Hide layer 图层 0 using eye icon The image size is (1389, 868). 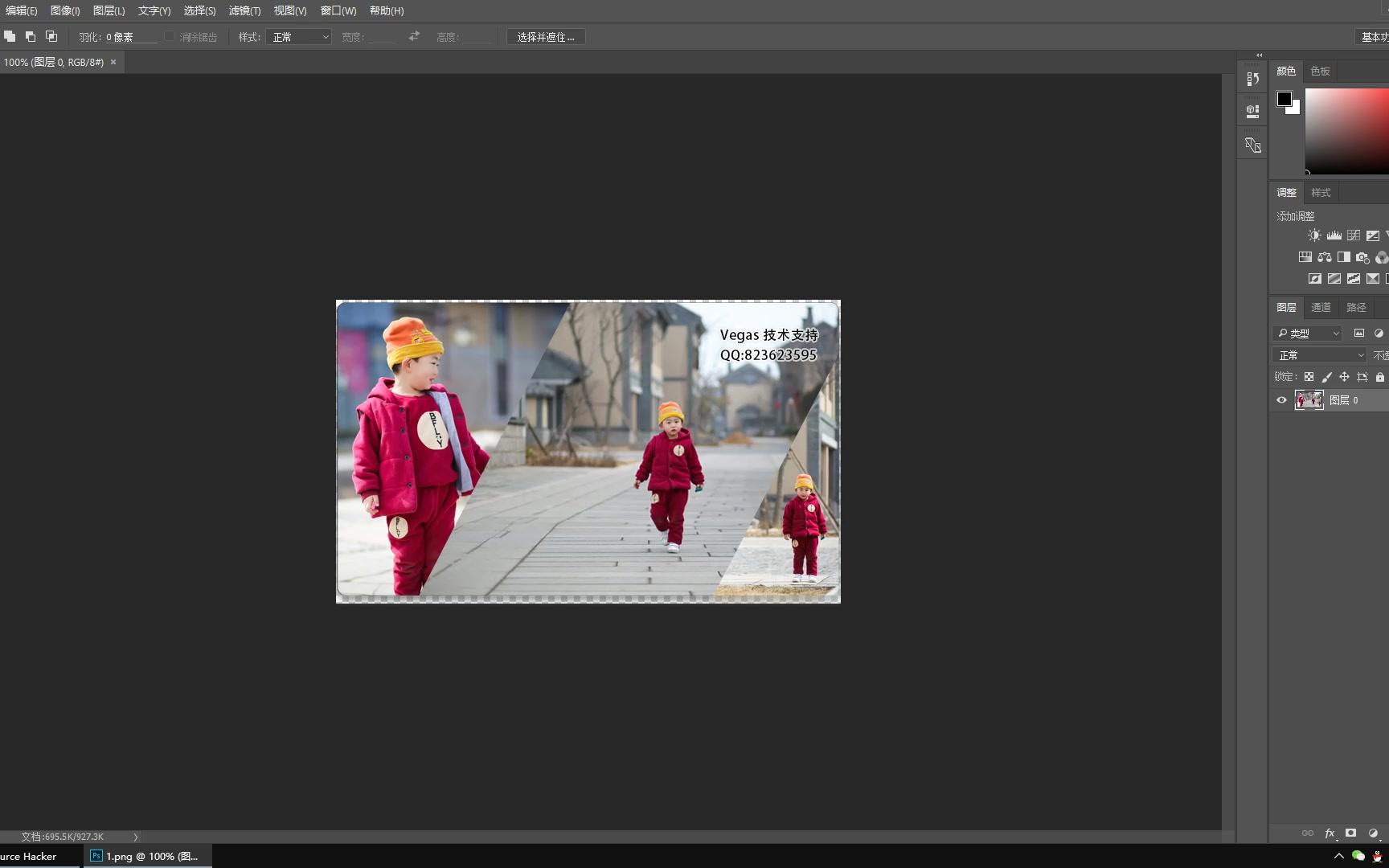(1281, 400)
